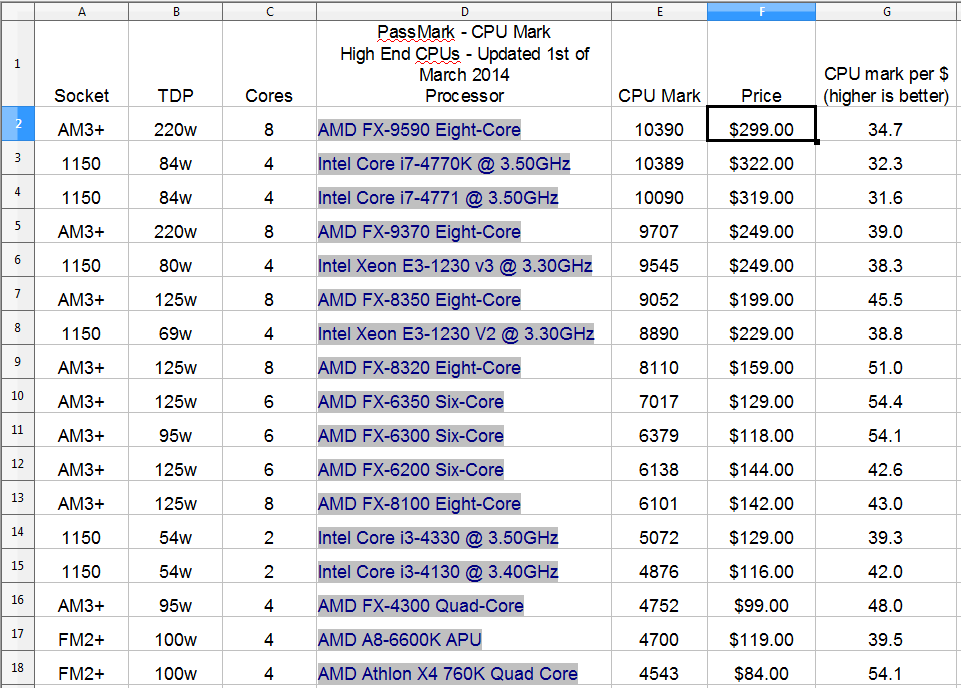961x688 pixels.
Task: Select per-dollar value 45.5
Action: click(x=887, y=294)
